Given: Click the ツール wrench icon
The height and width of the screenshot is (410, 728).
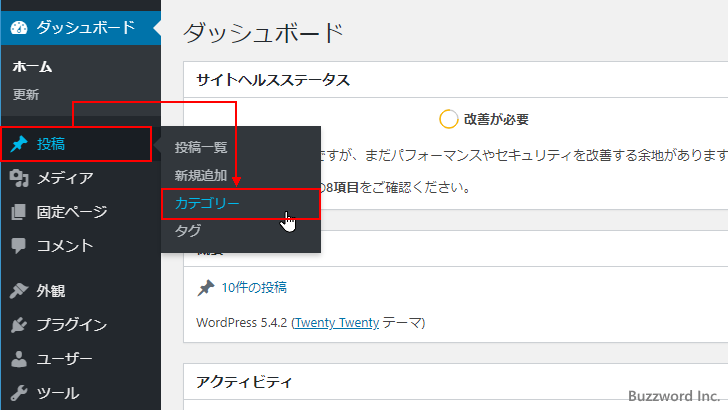Looking at the screenshot, I should (x=19, y=392).
